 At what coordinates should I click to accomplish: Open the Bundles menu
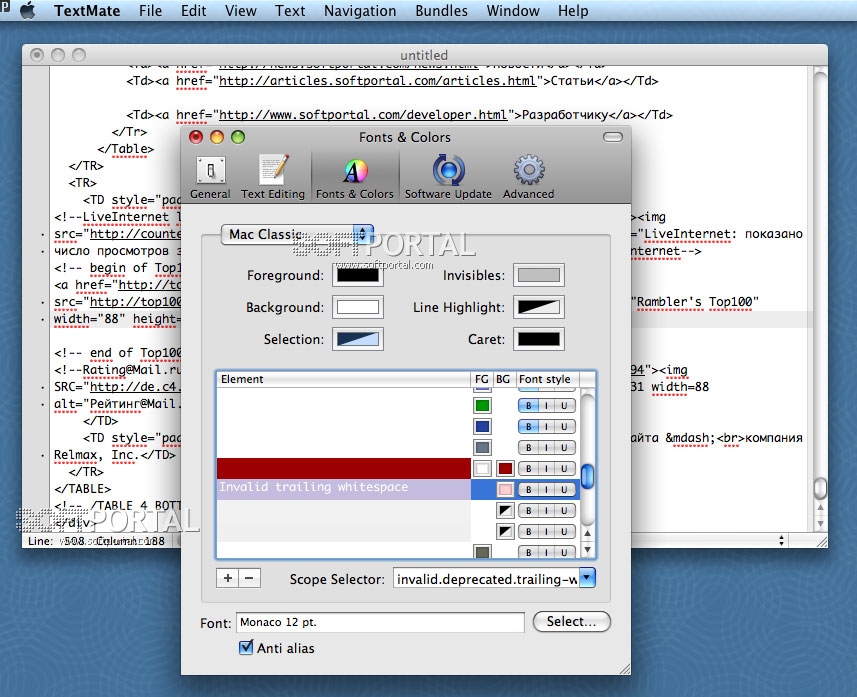pyautogui.click(x=440, y=11)
